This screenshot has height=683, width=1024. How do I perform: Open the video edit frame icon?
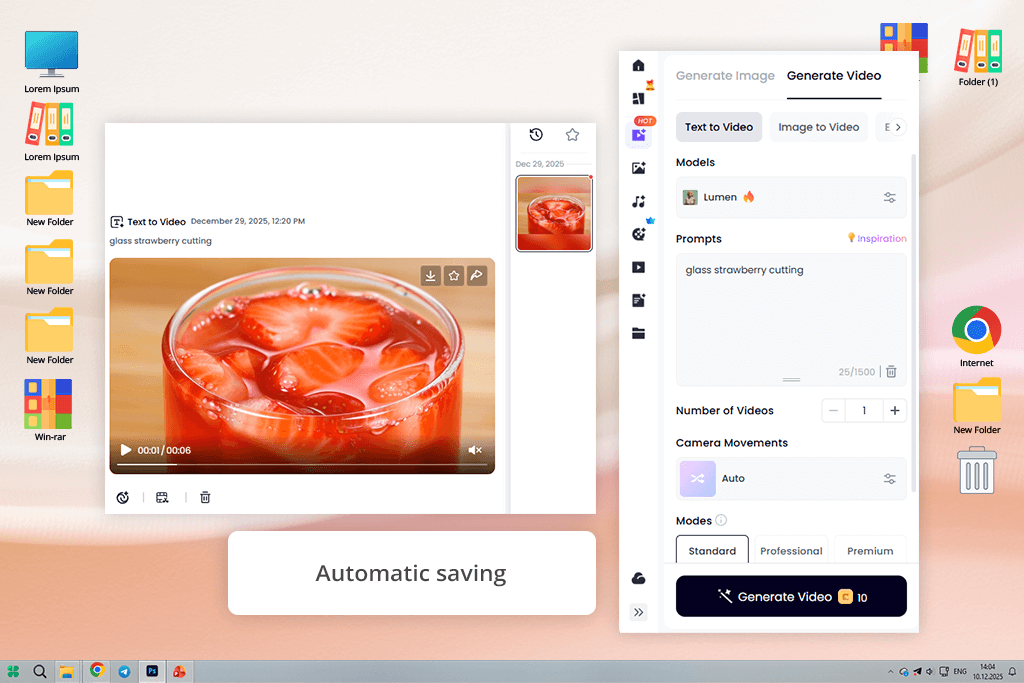point(163,498)
